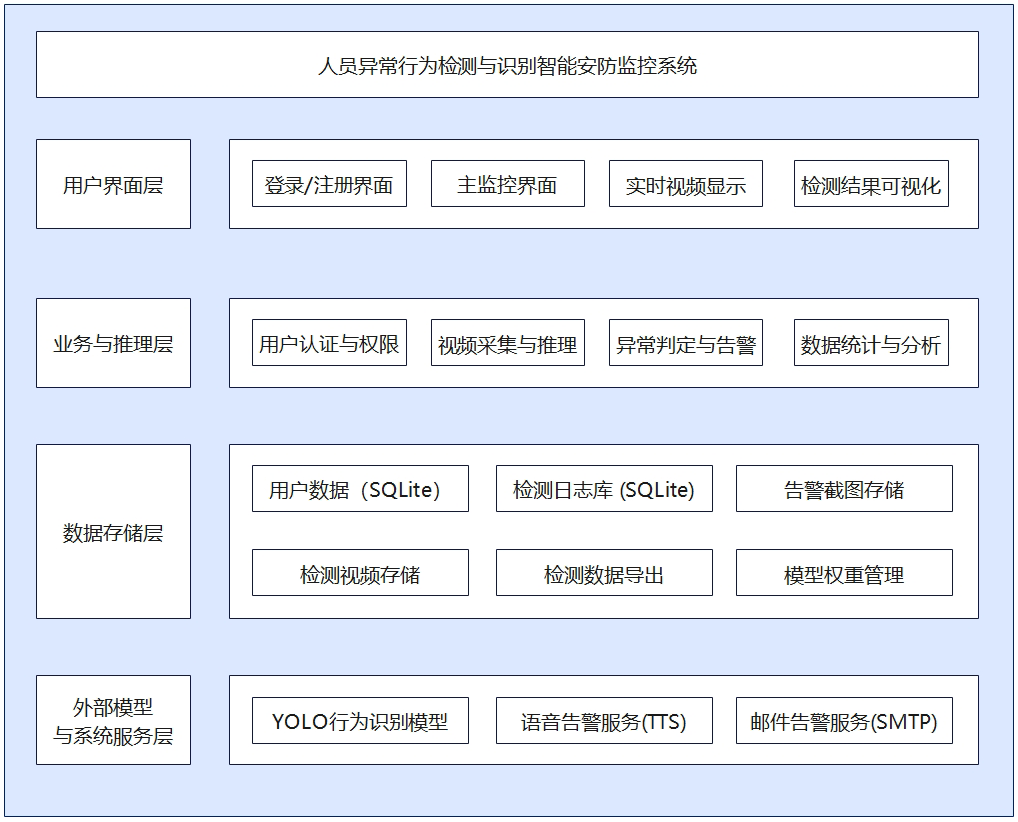Select the 检测视频存储 block
Image resolution: width=1018 pixels, height=822 pixels.
[360, 573]
